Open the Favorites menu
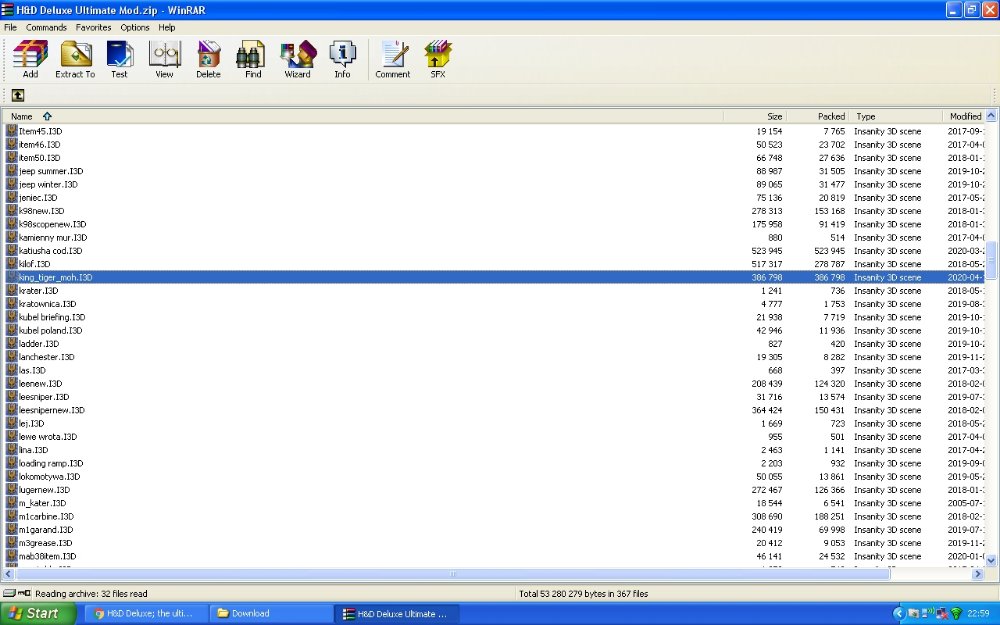The image size is (1000, 625). [94, 28]
